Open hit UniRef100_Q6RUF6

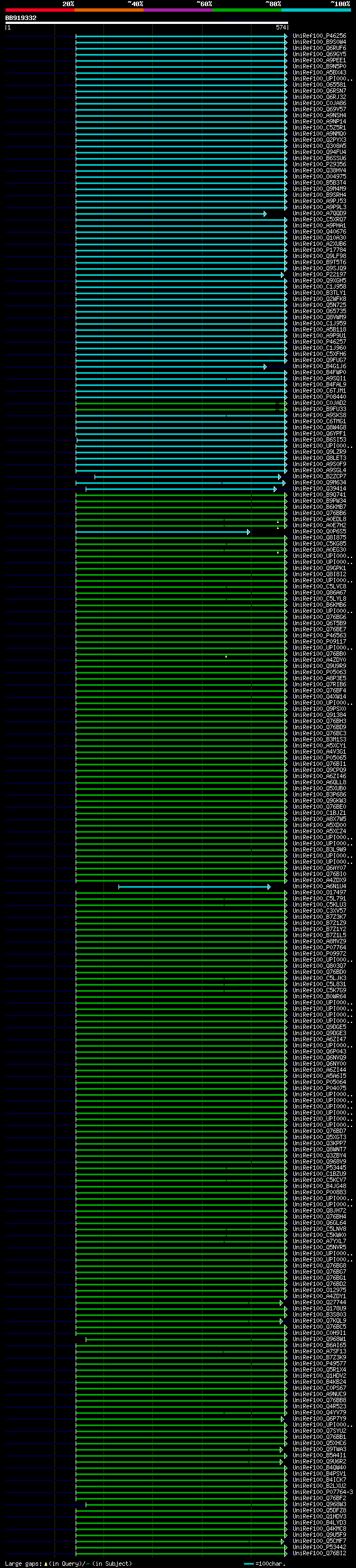(x=319, y=48)
